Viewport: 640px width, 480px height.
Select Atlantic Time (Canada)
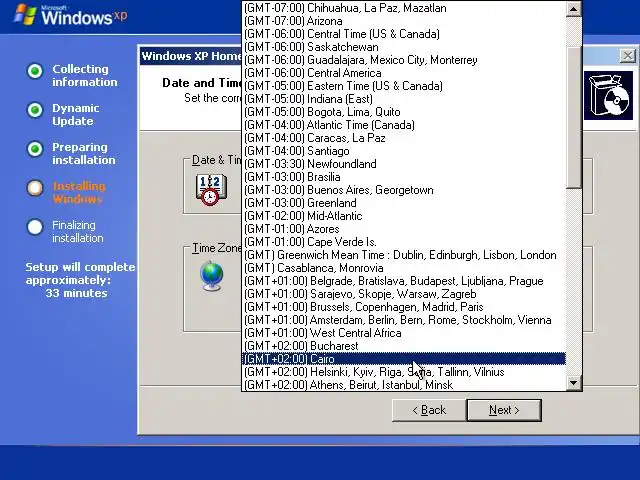pyautogui.click(x=404, y=125)
